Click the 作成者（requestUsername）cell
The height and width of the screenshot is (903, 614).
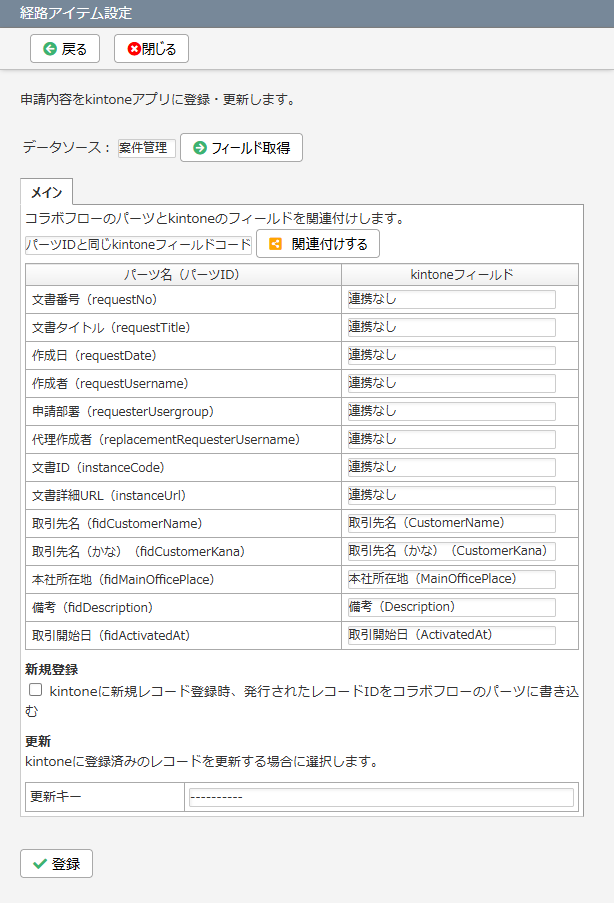coord(183,384)
